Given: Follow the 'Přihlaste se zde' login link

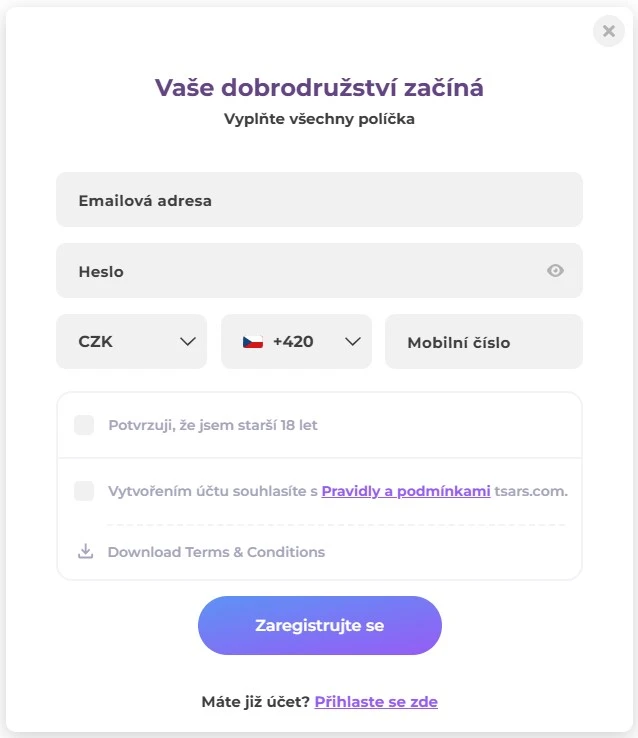Looking at the screenshot, I should click(x=376, y=702).
